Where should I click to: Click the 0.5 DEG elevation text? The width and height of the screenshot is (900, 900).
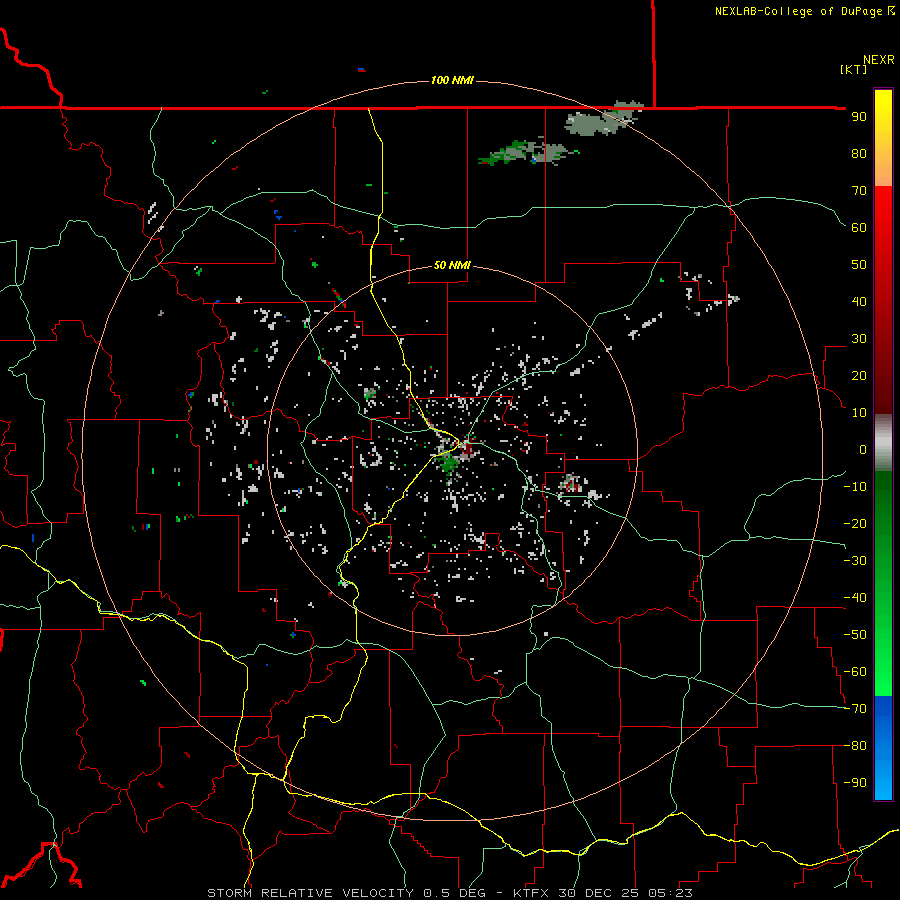click(x=455, y=893)
